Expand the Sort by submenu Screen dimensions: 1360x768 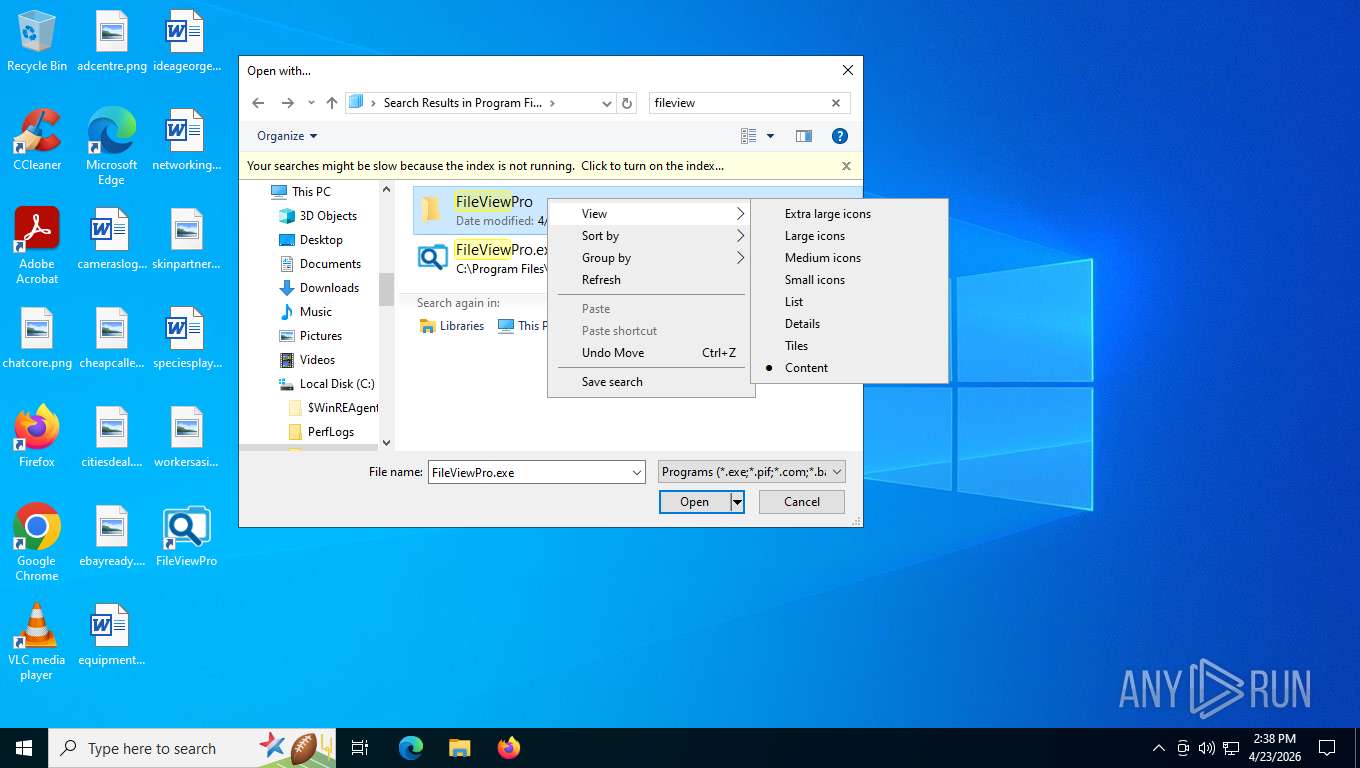click(x=651, y=236)
